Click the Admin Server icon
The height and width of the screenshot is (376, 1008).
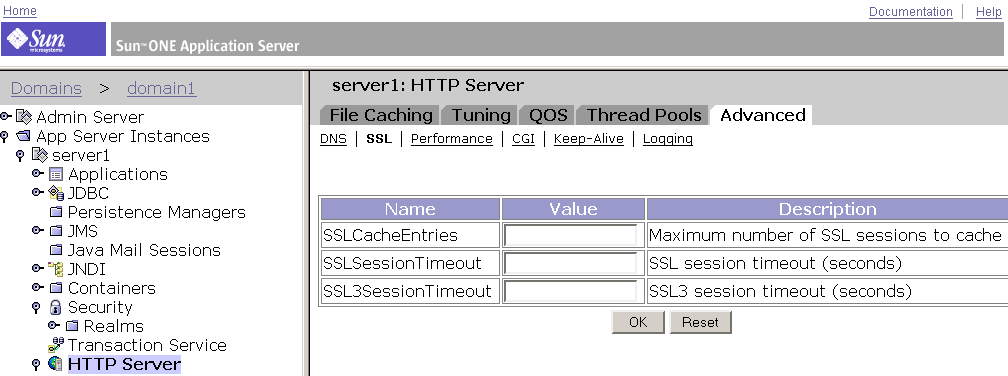tap(24, 117)
